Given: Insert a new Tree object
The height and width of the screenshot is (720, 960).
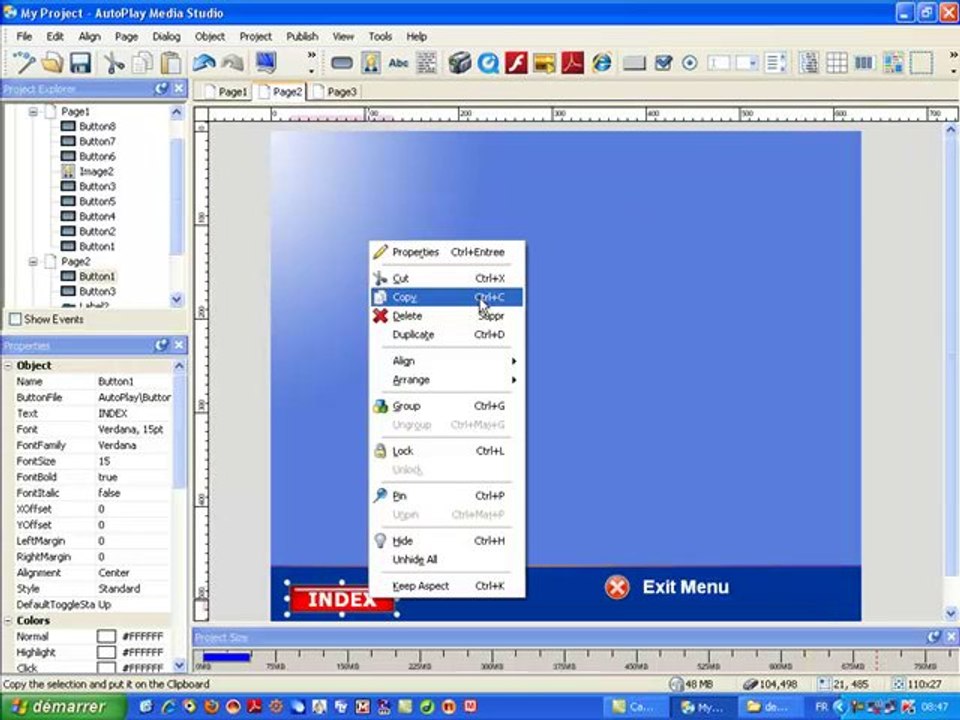Looking at the screenshot, I should [x=809, y=62].
